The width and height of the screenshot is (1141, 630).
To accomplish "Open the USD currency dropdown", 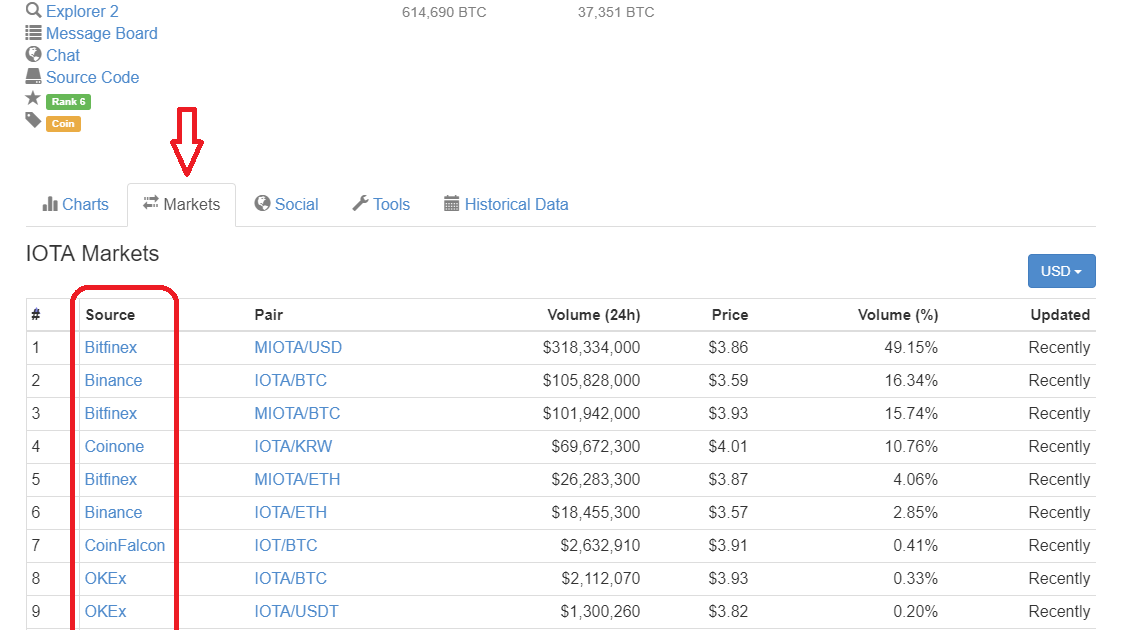I will pos(1061,271).
